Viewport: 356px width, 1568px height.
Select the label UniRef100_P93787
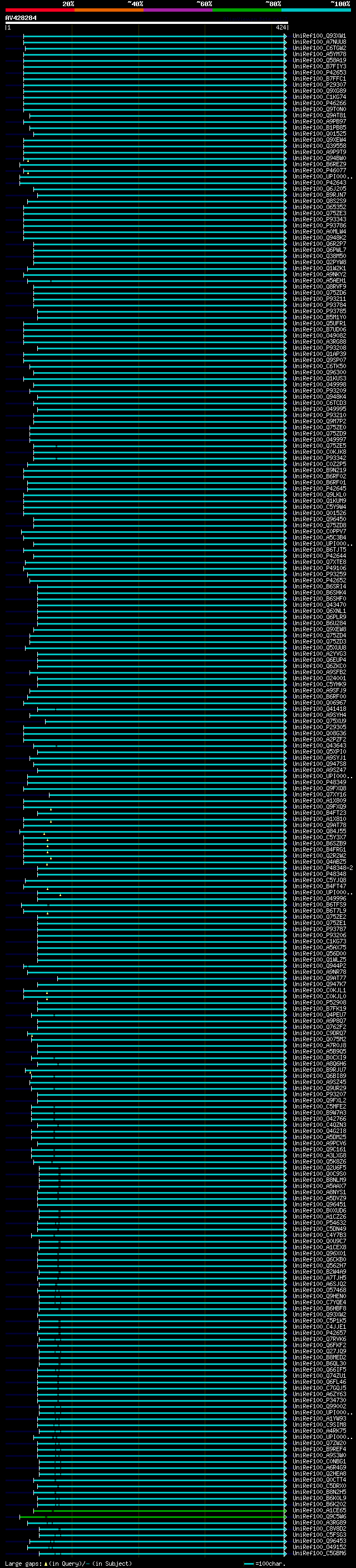(x=319, y=929)
